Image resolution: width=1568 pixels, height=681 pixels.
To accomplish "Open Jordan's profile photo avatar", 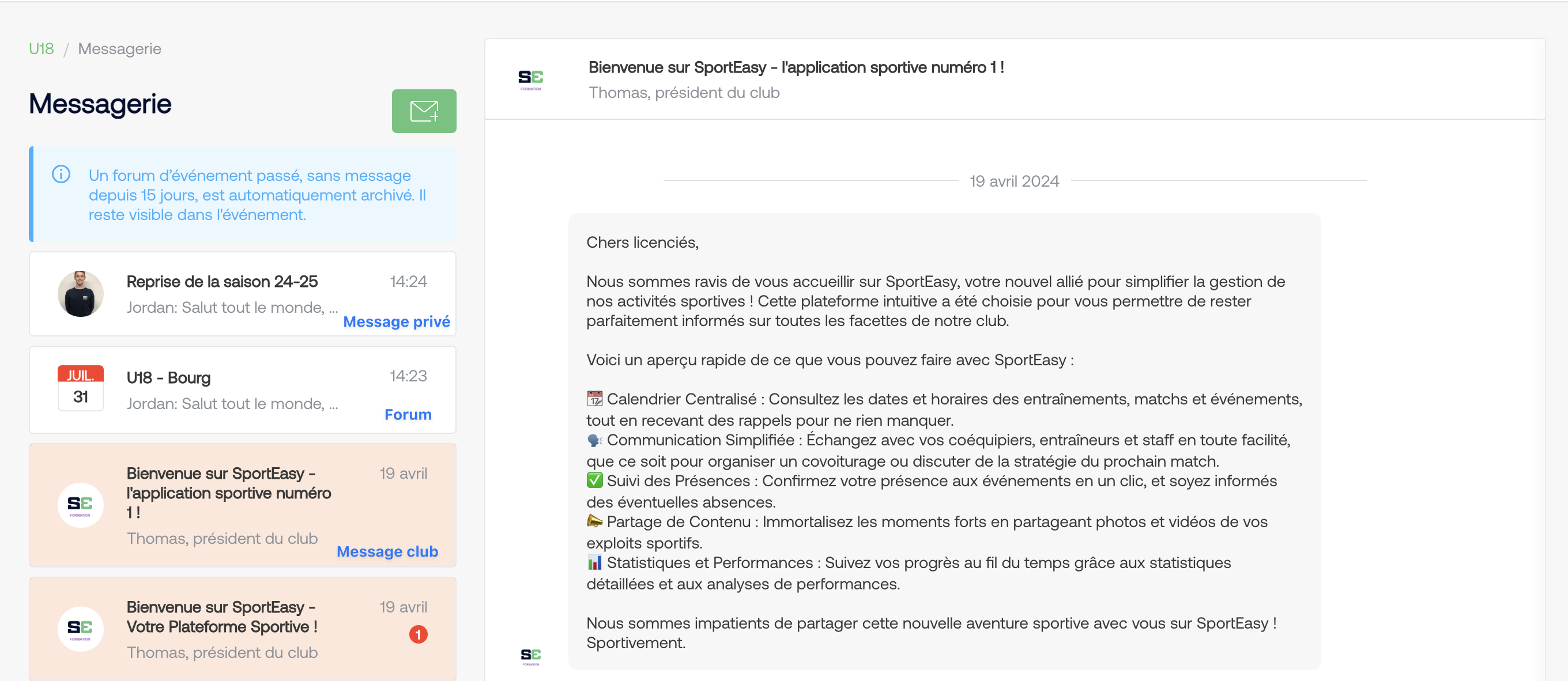I will (80, 293).
